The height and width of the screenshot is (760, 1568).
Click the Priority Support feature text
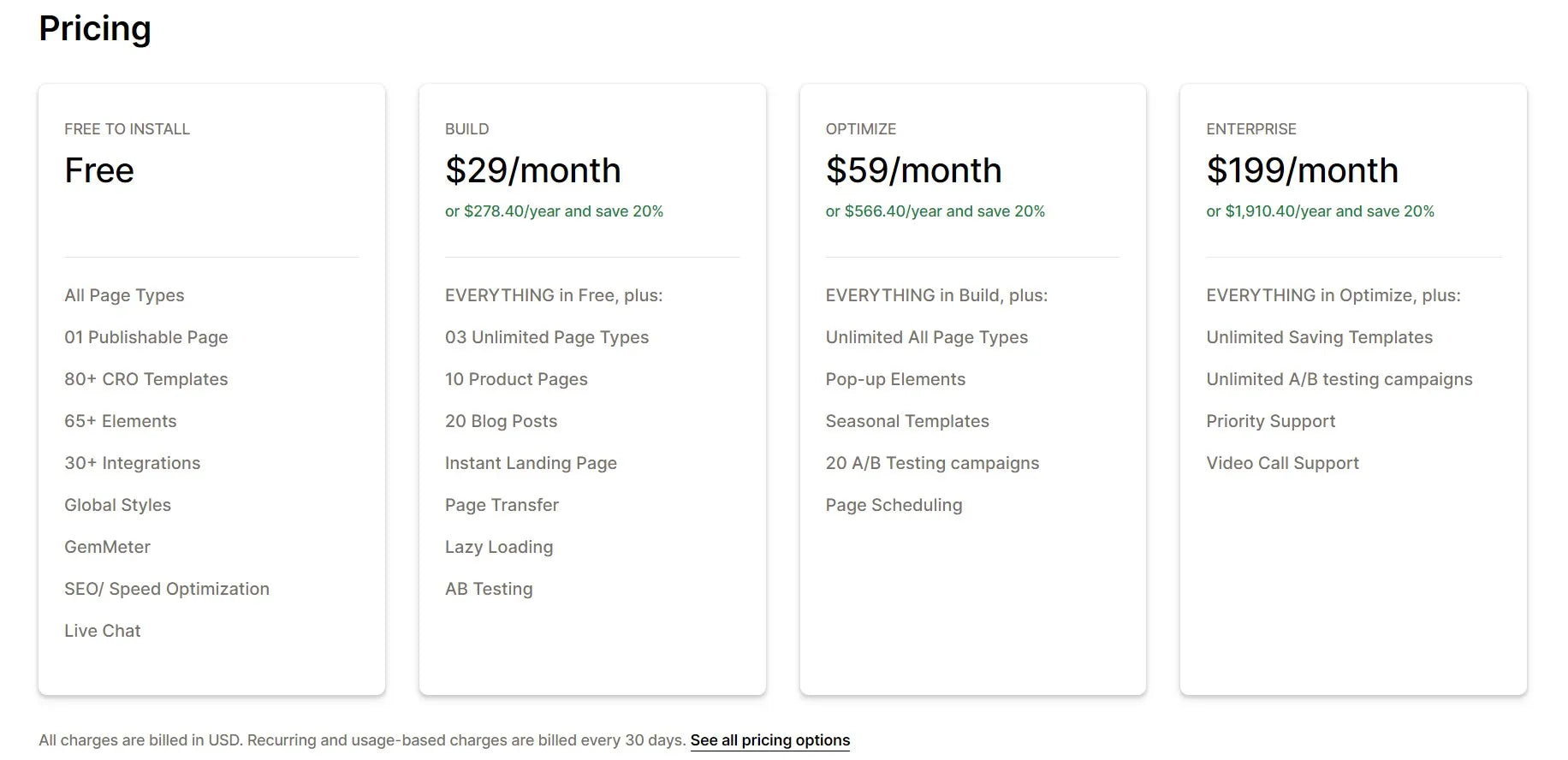pos(1270,421)
